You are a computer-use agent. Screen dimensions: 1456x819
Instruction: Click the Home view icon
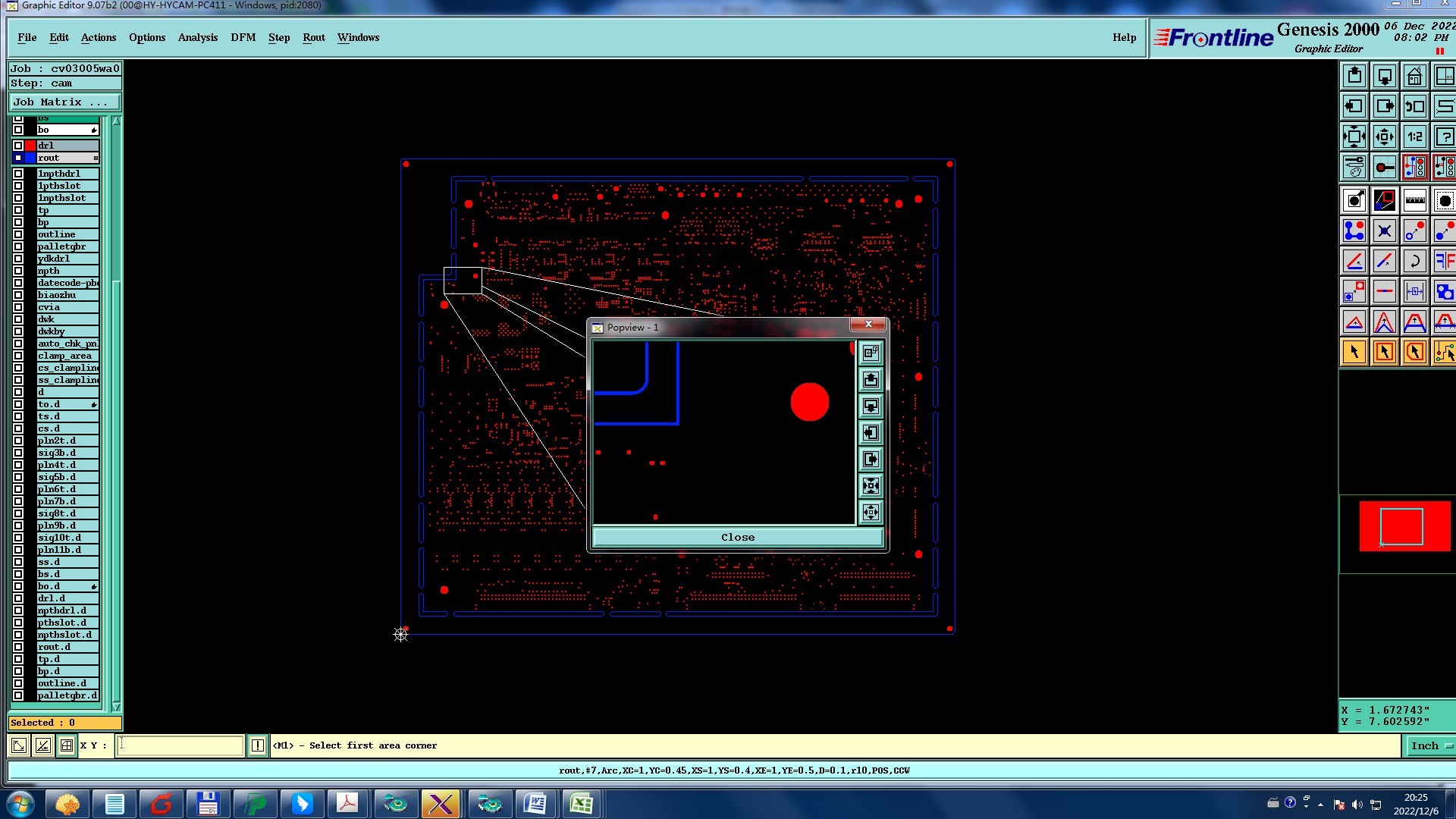coord(1414,76)
